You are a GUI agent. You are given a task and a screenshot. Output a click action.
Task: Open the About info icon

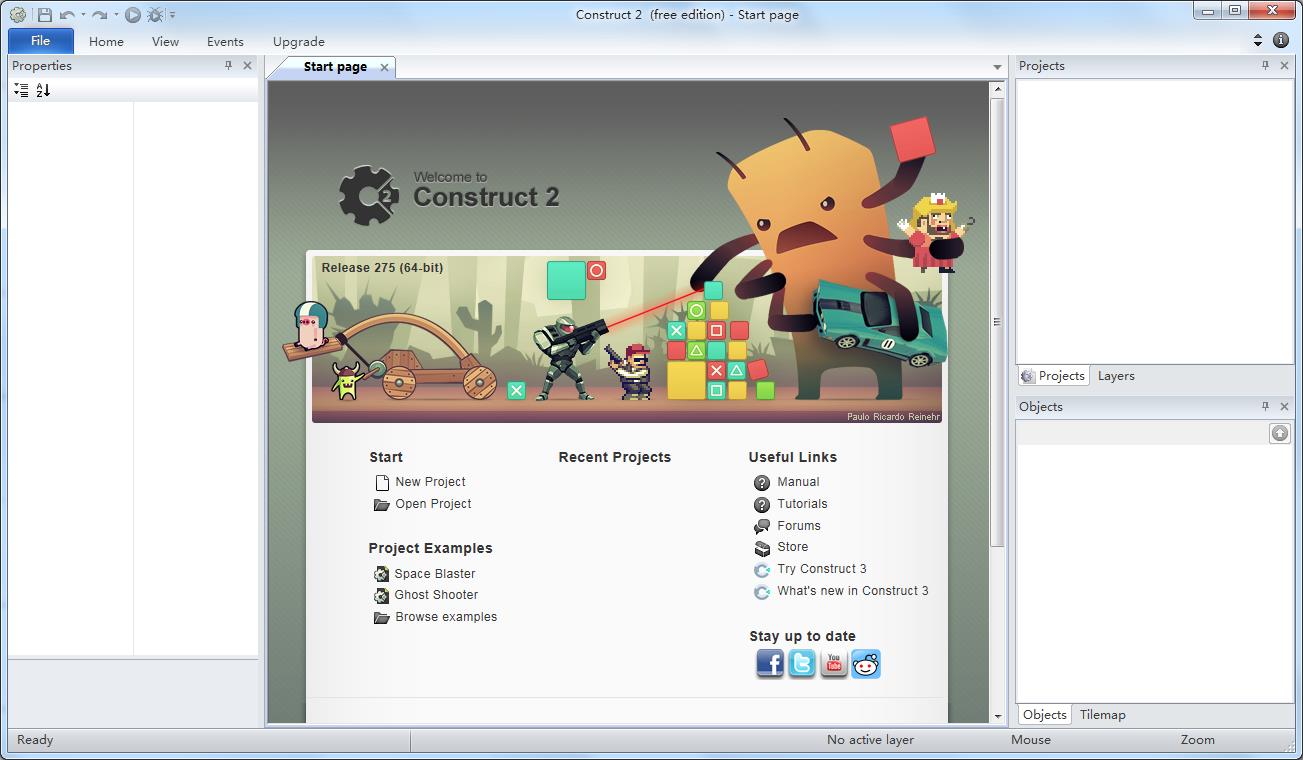pos(1281,41)
